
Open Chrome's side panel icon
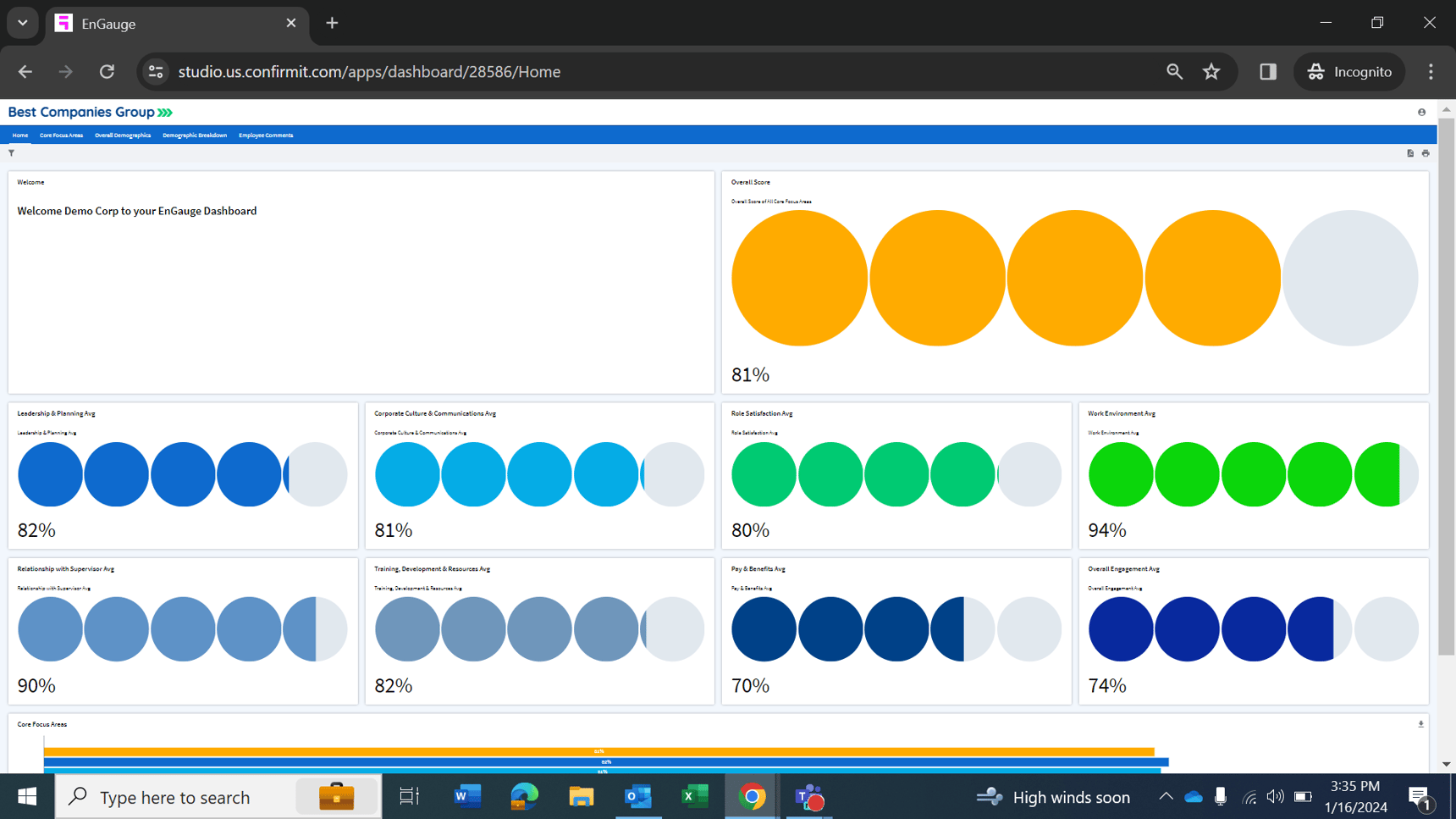1266,72
